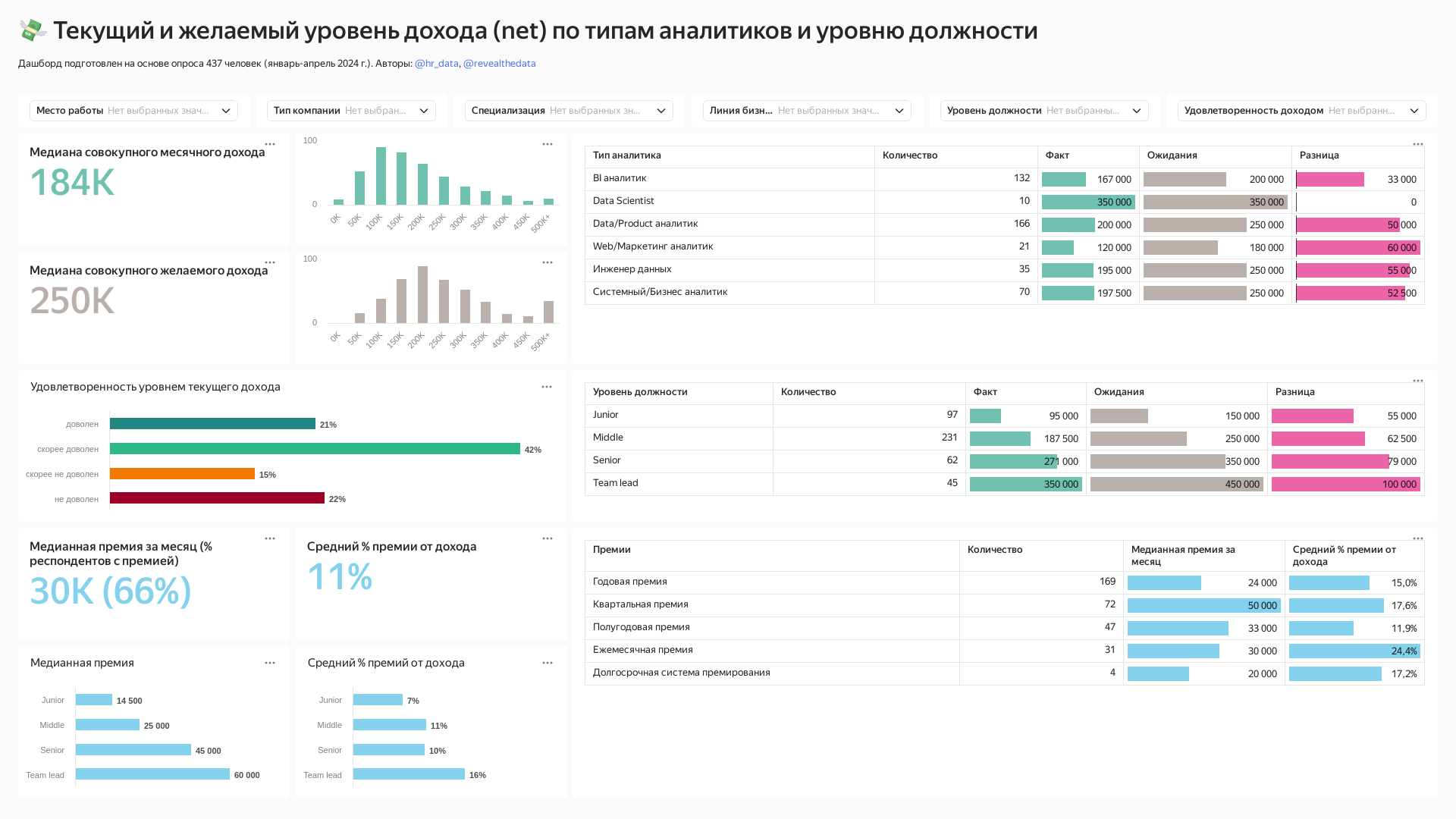The image size is (1456, 819).
Task: Open three-dot menu of desired income histogram
Action: pos(548,262)
